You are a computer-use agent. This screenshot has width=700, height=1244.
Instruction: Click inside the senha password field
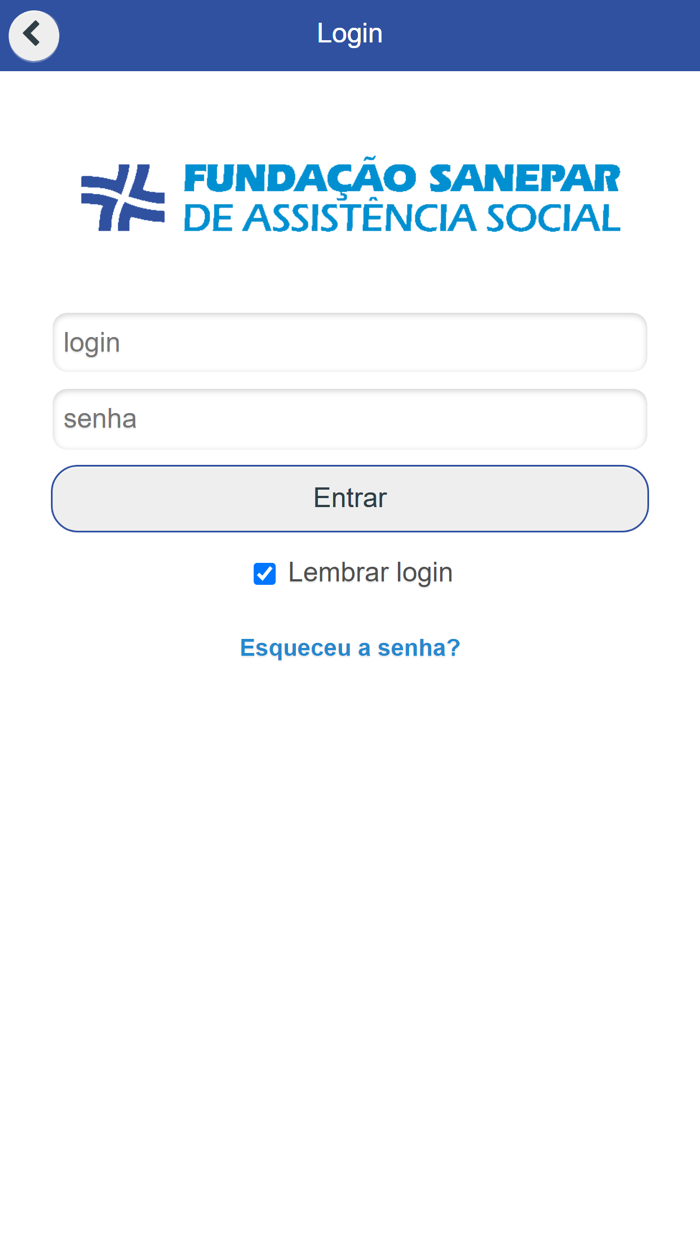350,418
